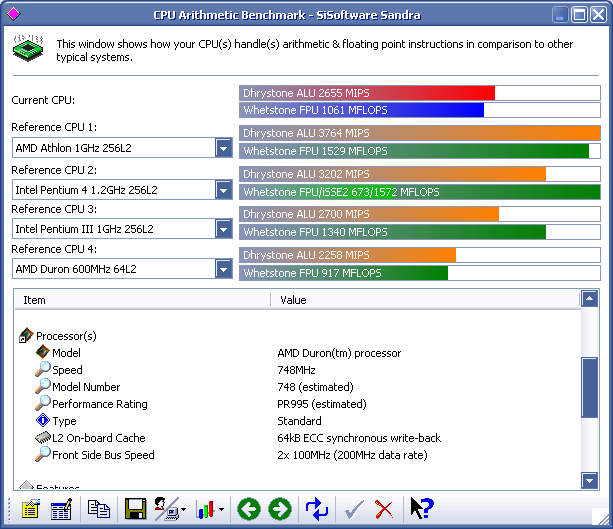Open the Reference CPU 1 dropdown
Image resolution: width=613 pixels, height=529 pixels.
click(x=224, y=149)
